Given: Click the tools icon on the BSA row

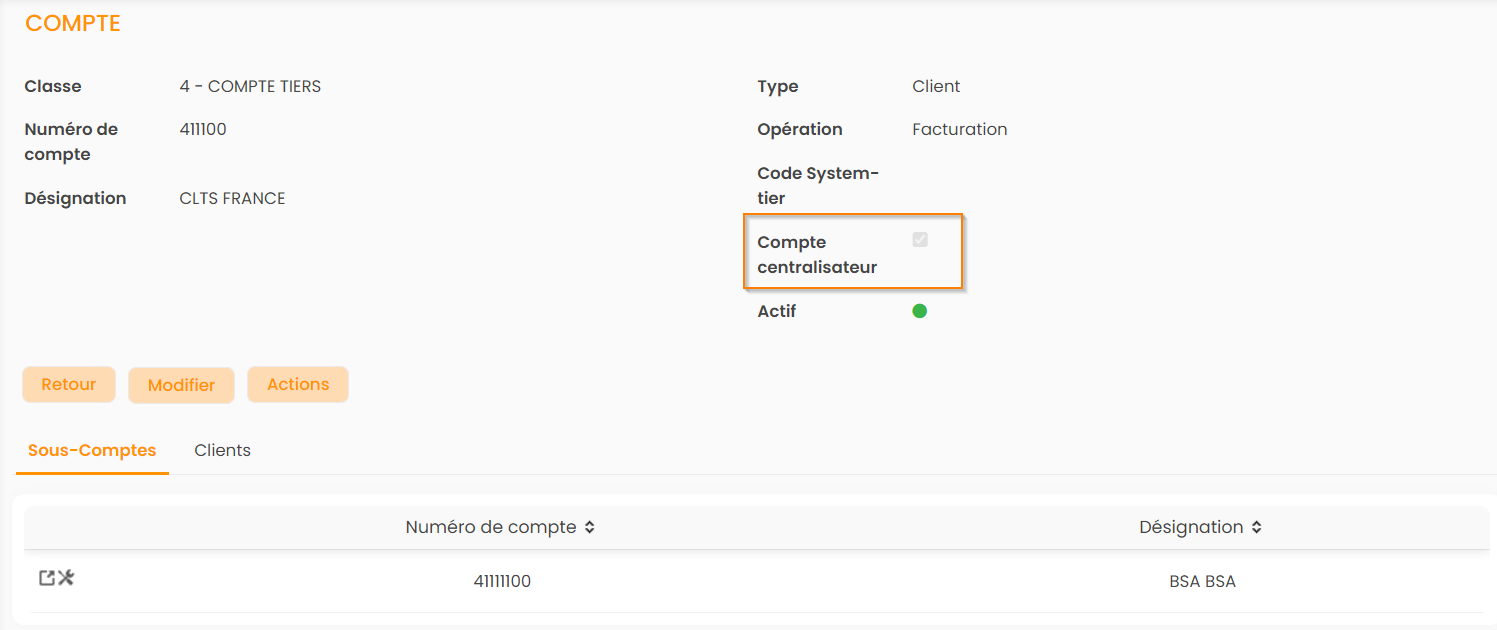Looking at the screenshot, I should point(66,578).
